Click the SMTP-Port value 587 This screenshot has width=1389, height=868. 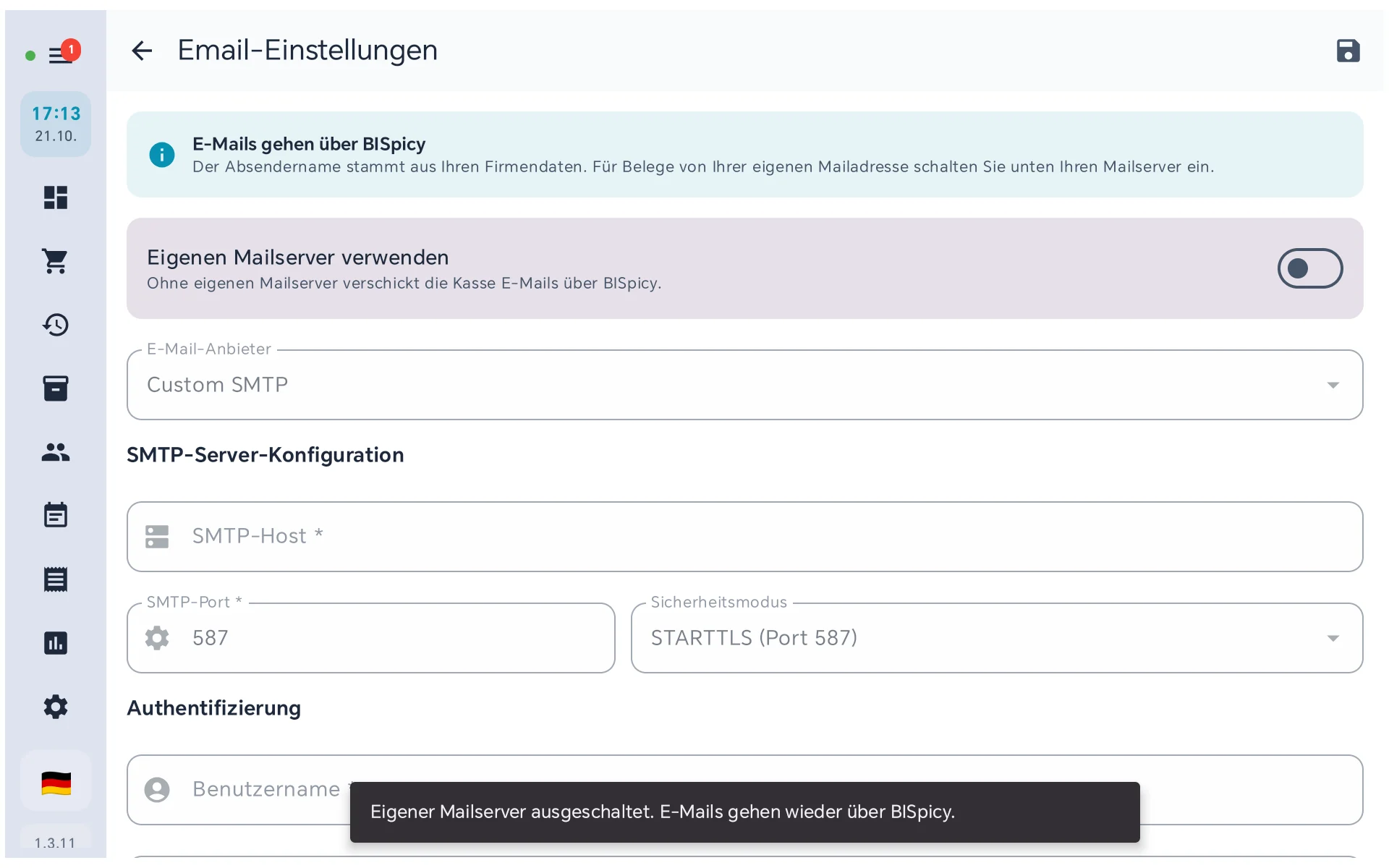coord(211,638)
